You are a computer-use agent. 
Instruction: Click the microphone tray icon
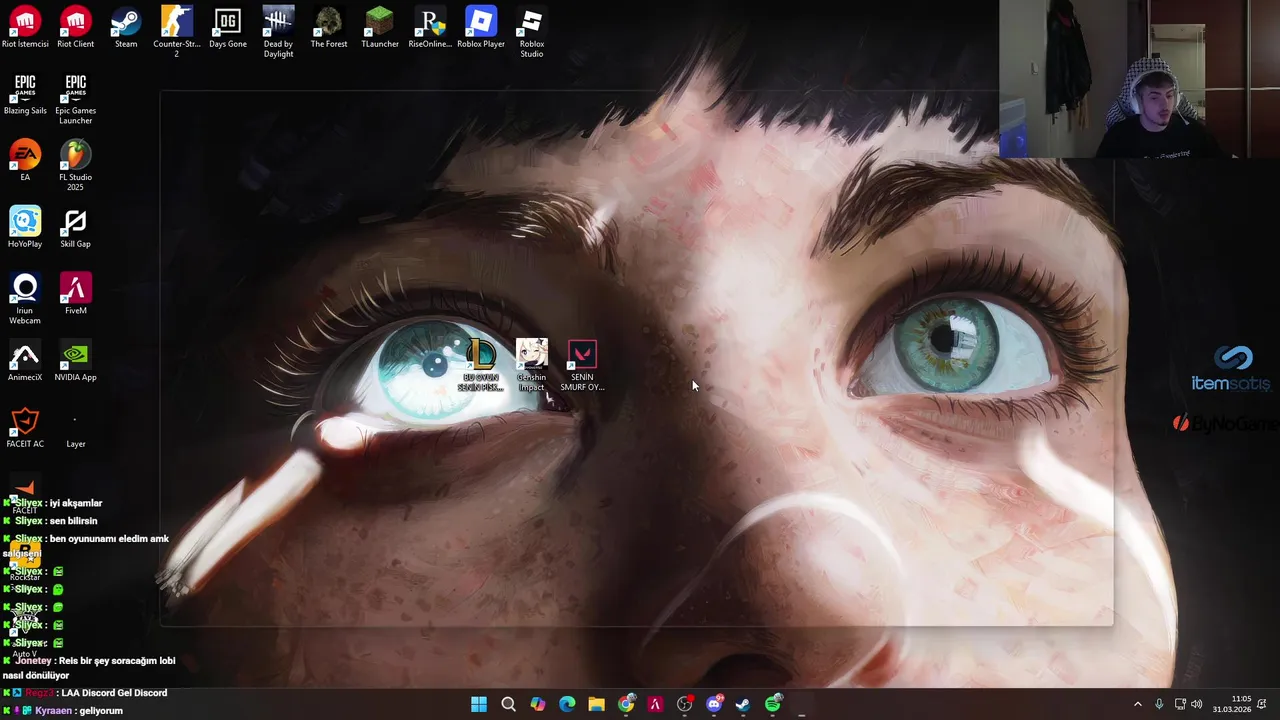click(1159, 704)
